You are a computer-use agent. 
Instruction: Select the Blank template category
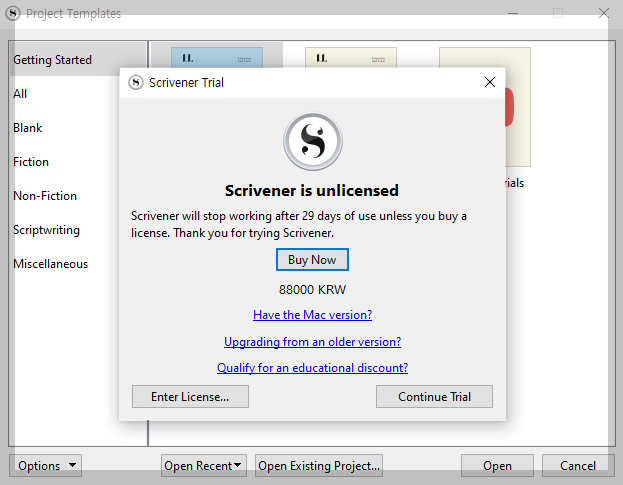pos(27,128)
